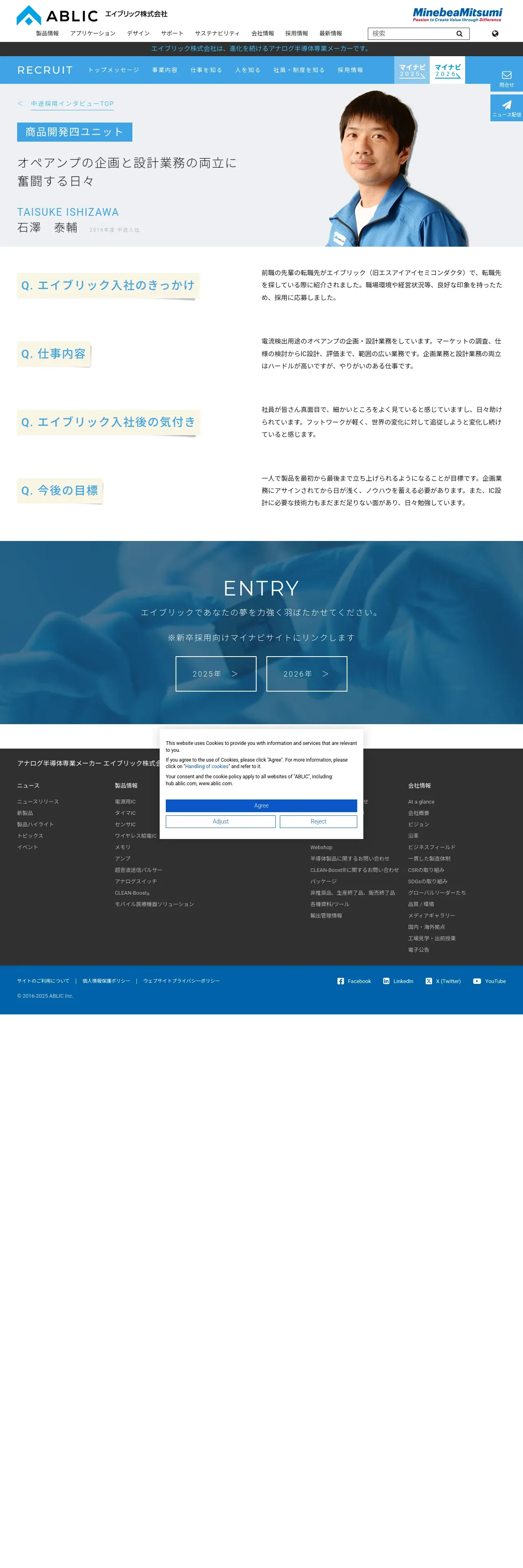Select 事業内容 in recruit bar
This screenshot has width=523, height=1568.
165,70
